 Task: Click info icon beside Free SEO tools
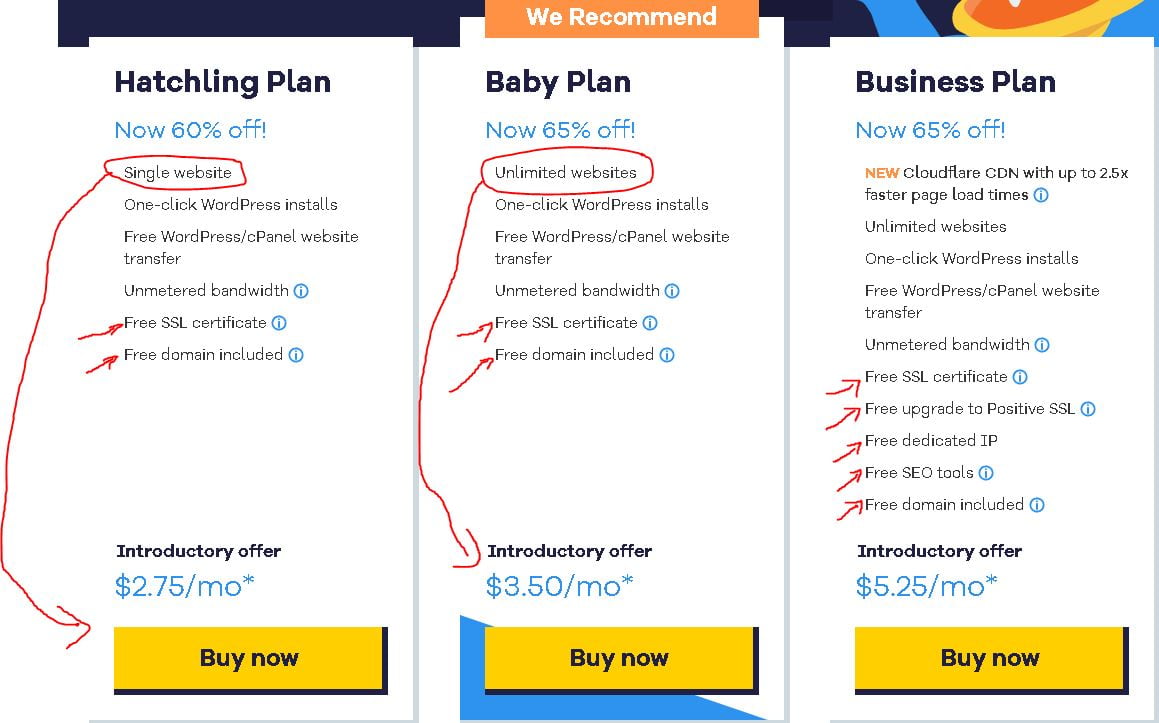click(986, 473)
